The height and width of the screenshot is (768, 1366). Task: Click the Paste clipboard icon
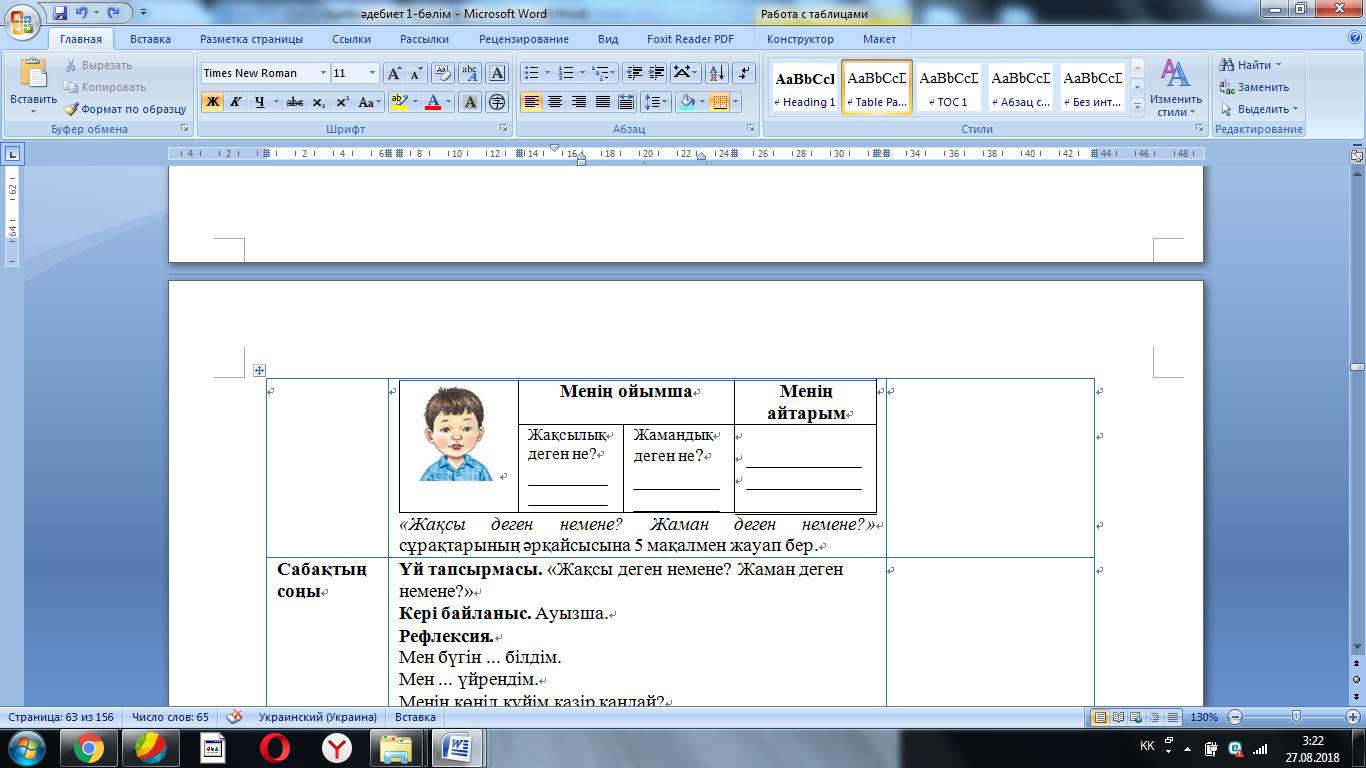click(x=33, y=75)
